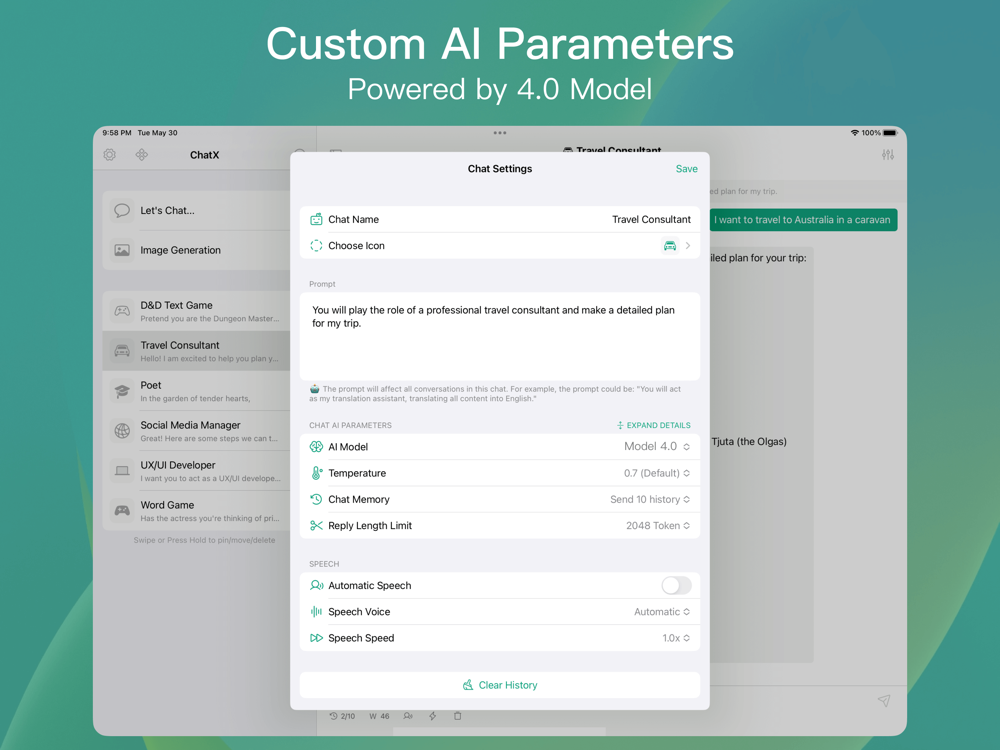The width and height of the screenshot is (1000, 750).
Task: Click the flower-shaped icon beside ChatX
Action: pos(142,154)
